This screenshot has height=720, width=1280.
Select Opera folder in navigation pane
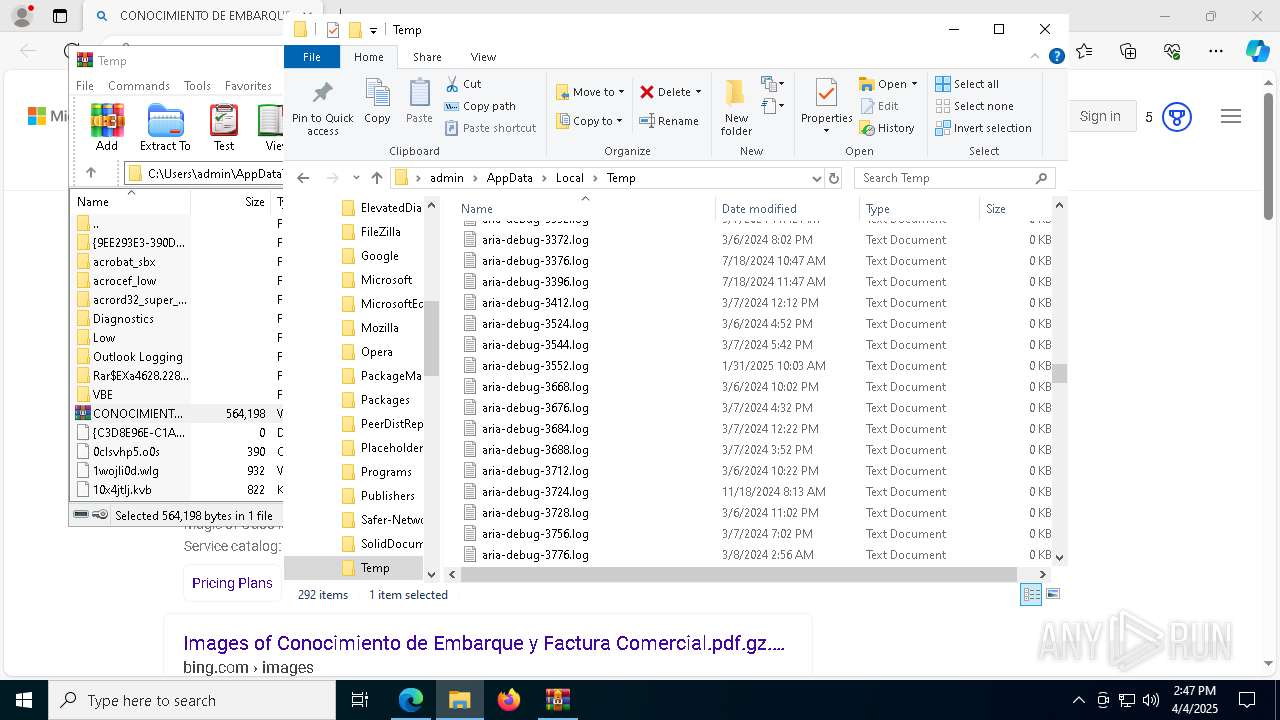point(376,352)
